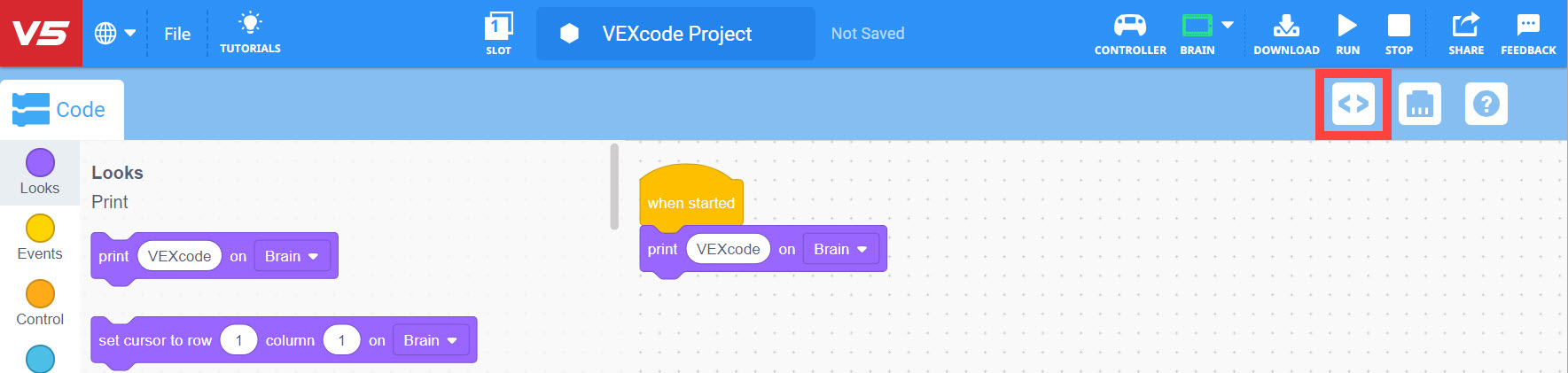Viewport: 1568px width, 373px height.
Task: Open the Tutorials lightbulb
Action: click(250, 34)
